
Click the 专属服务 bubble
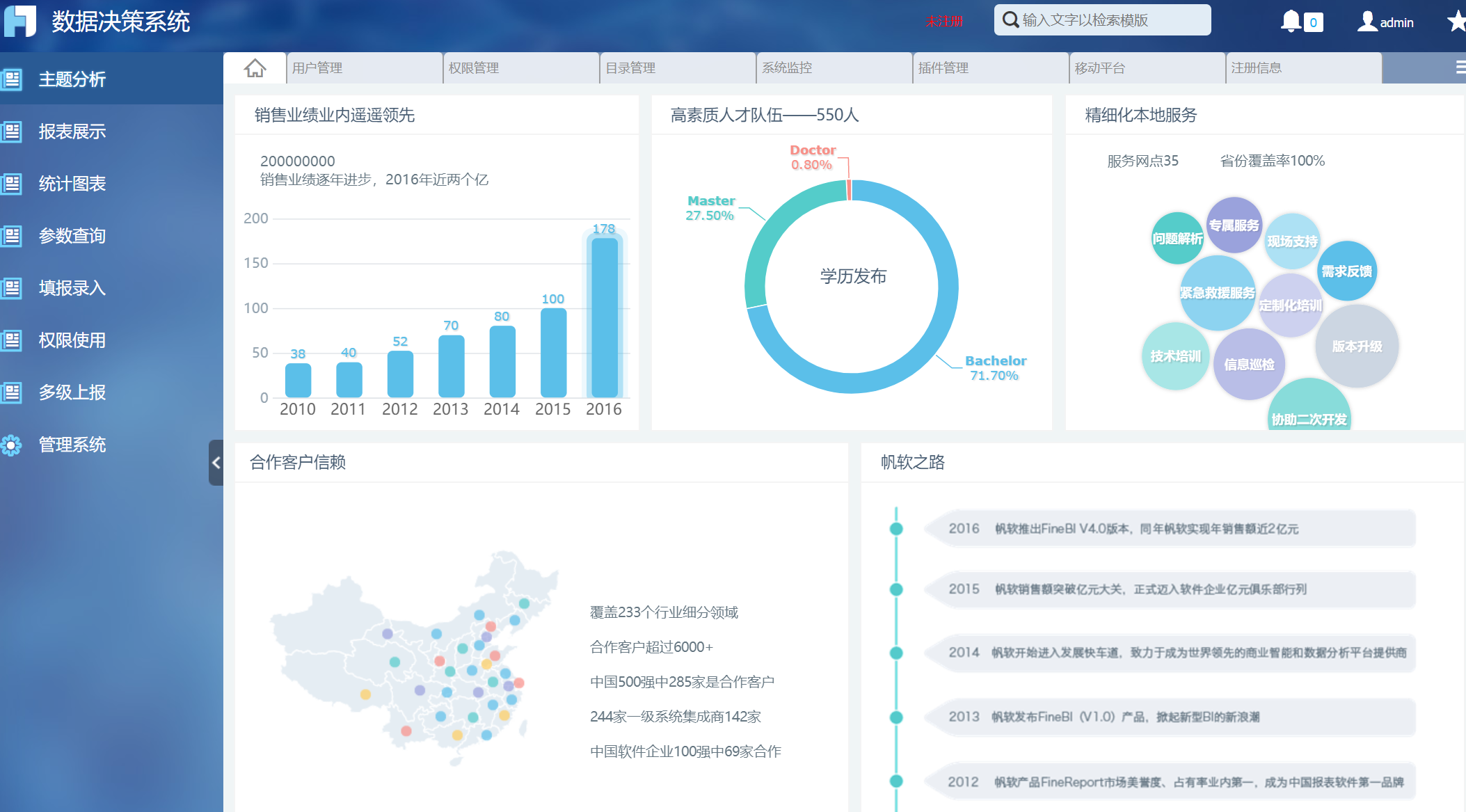pos(1234,225)
